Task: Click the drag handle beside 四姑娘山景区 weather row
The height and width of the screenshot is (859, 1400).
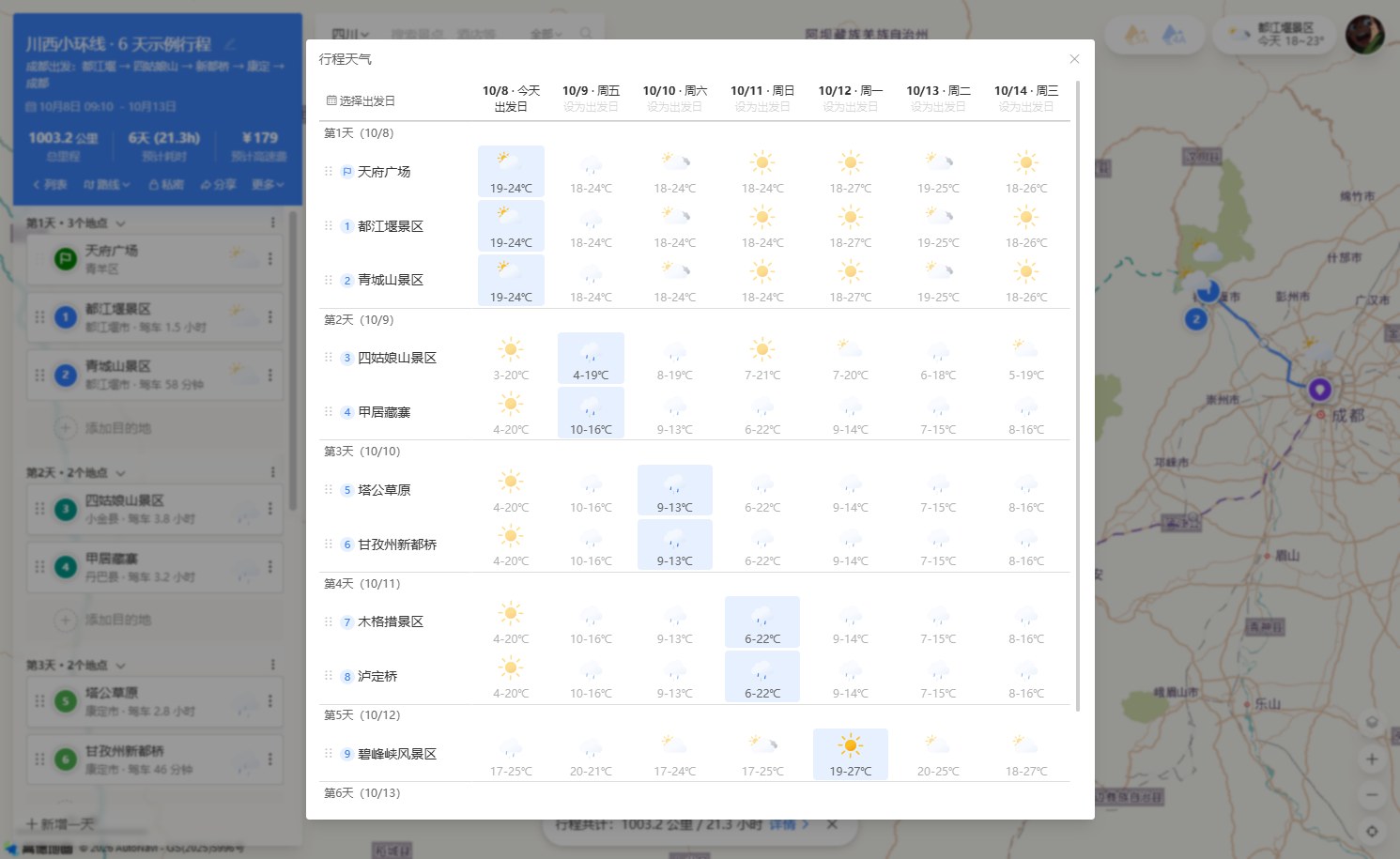Action: point(328,358)
